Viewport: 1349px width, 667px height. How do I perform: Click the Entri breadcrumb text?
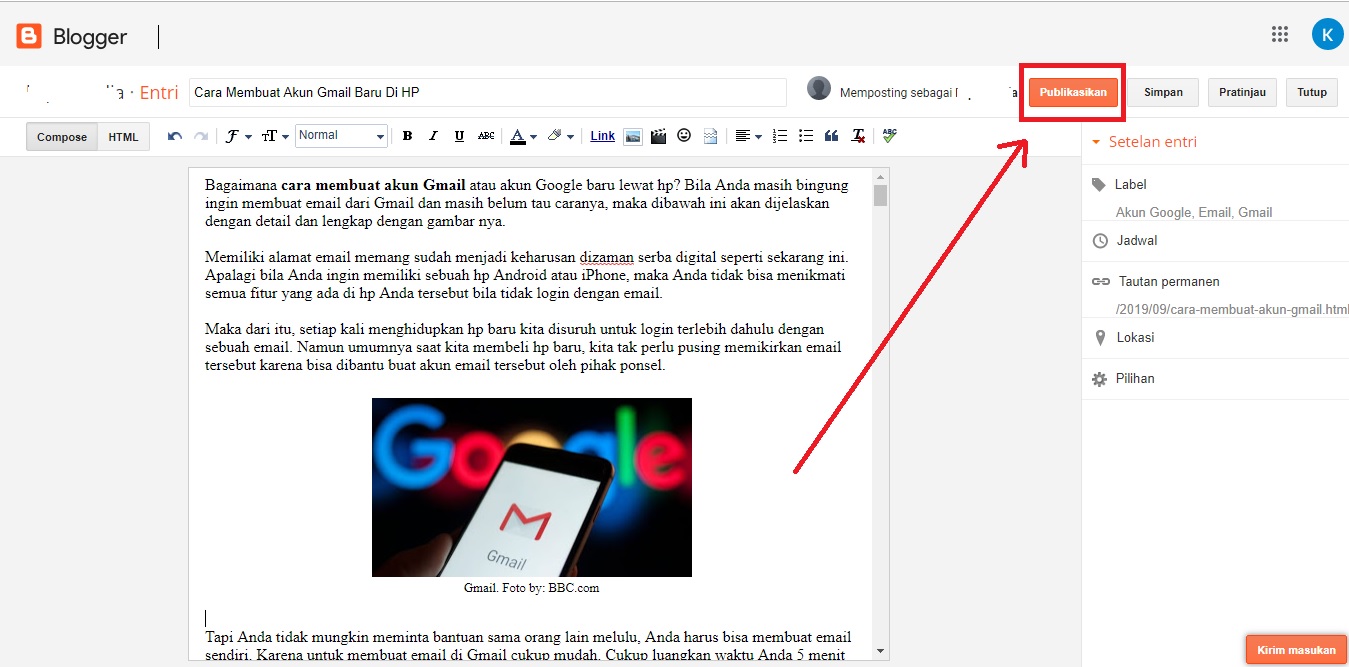[x=159, y=93]
